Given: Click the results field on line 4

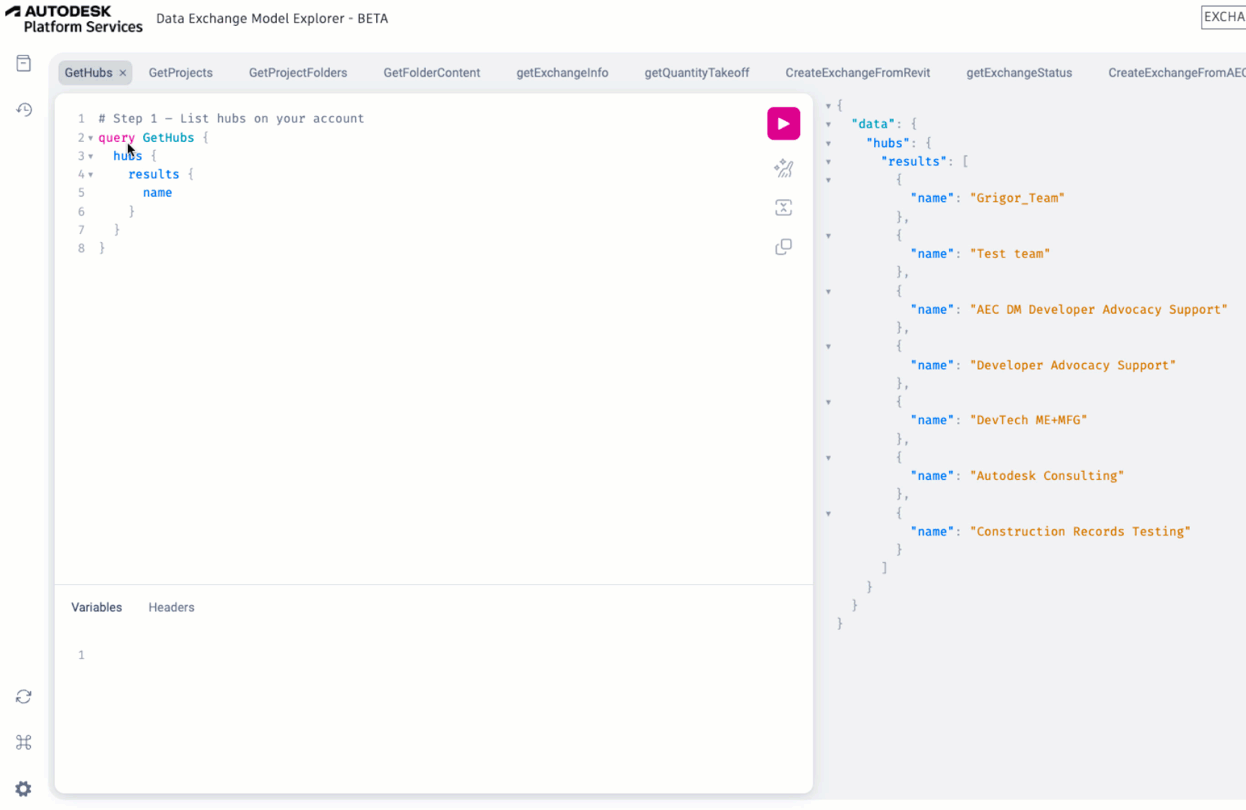Looking at the screenshot, I should pos(153,175).
